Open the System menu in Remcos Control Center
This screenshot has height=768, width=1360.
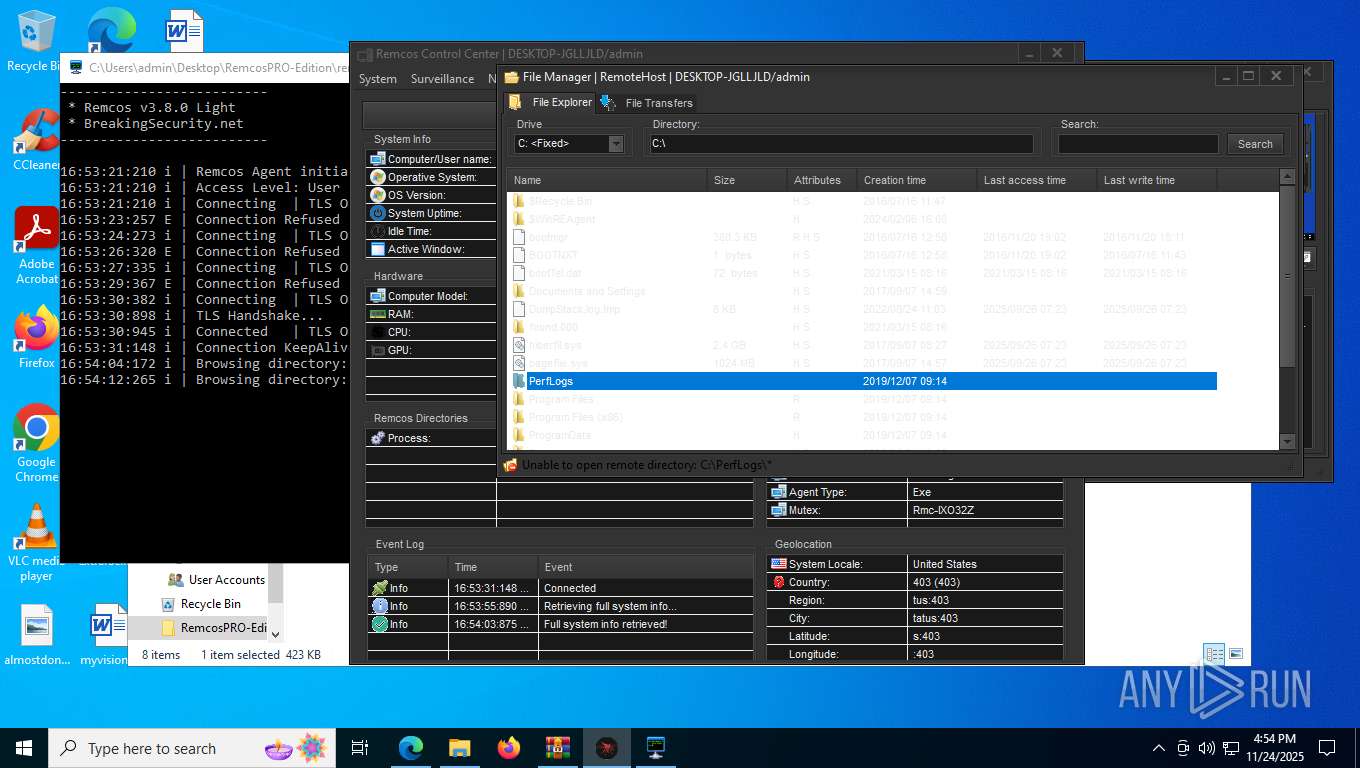pyautogui.click(x=378, y=79)
